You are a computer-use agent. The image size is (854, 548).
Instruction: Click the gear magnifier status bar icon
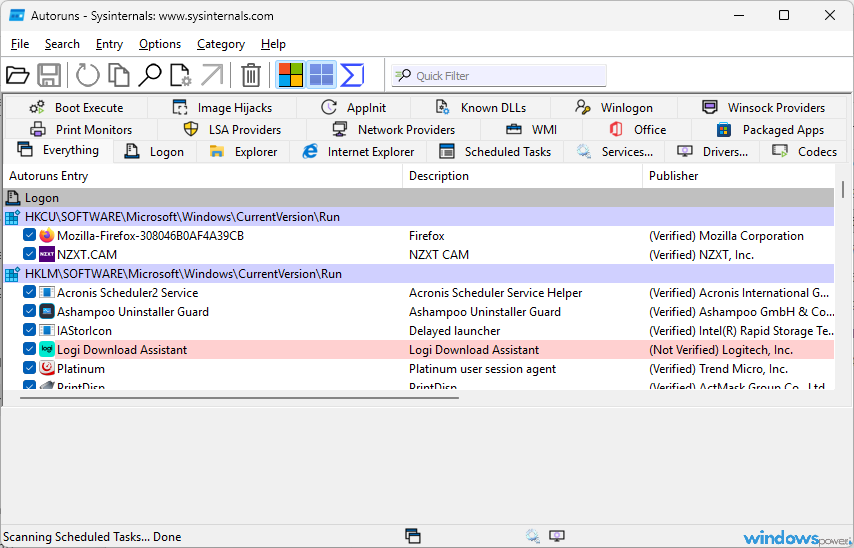533,536
